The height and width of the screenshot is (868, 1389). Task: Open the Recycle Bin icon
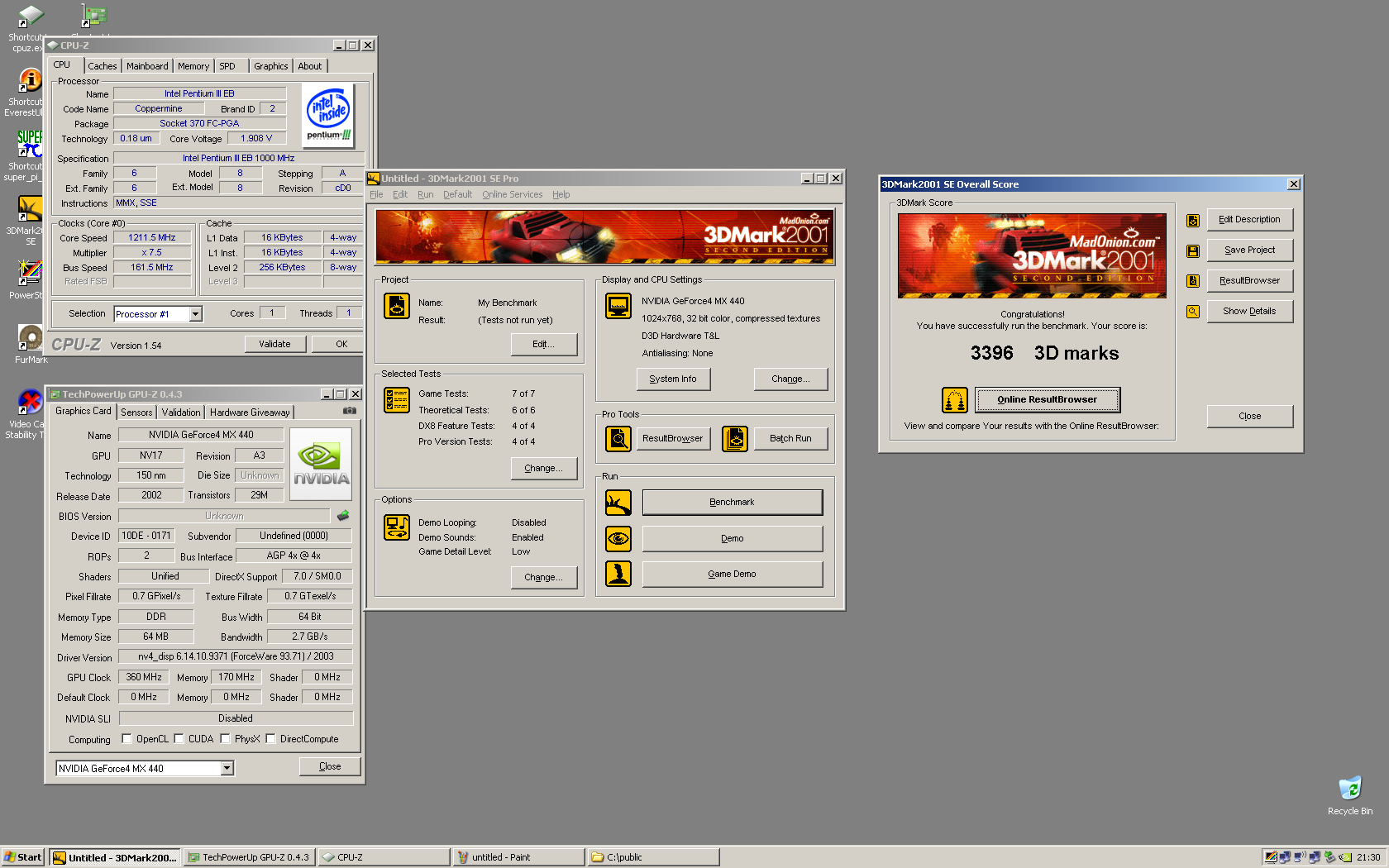(1349, 795)
